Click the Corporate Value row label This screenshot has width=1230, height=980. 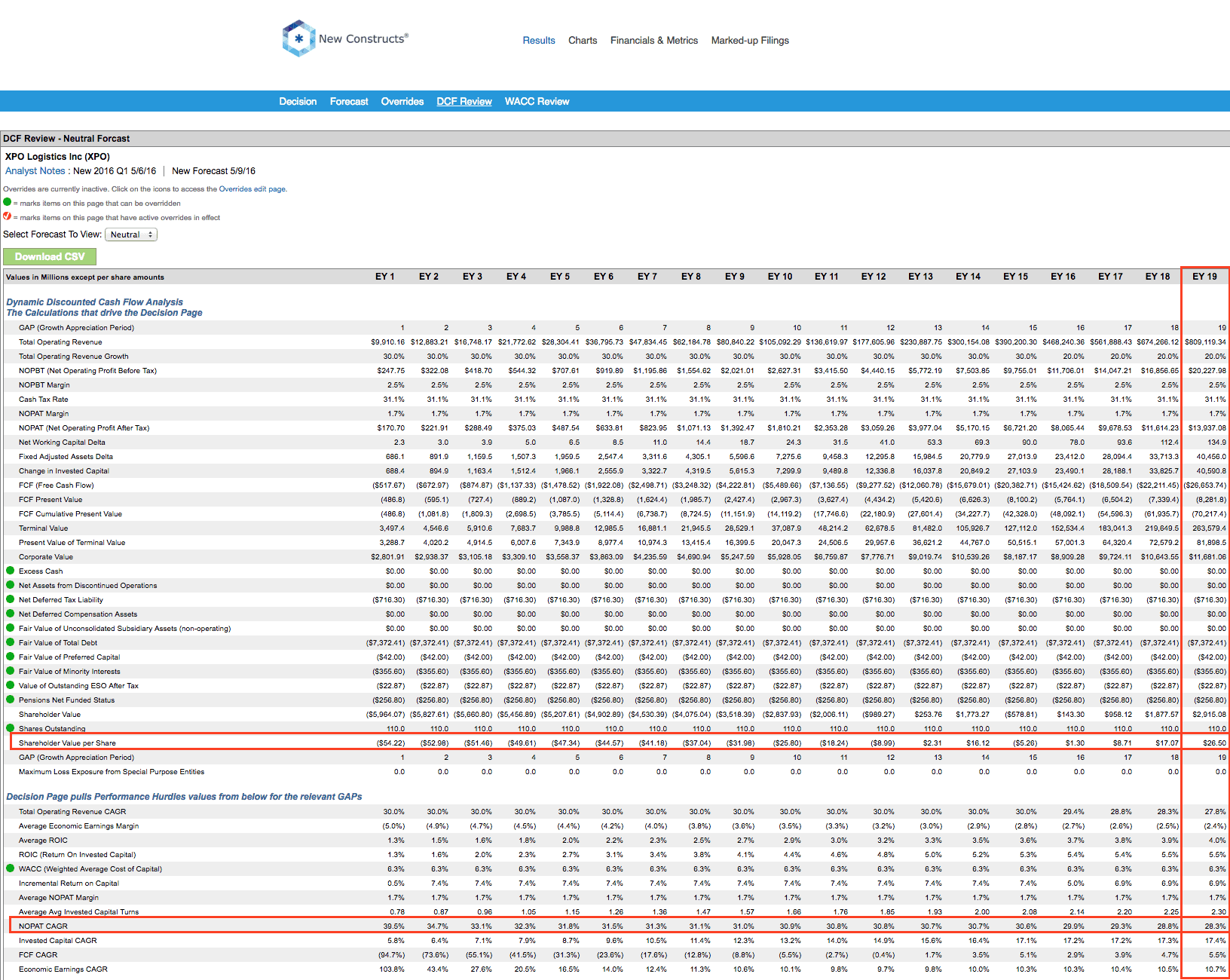[x=46, y=557]
